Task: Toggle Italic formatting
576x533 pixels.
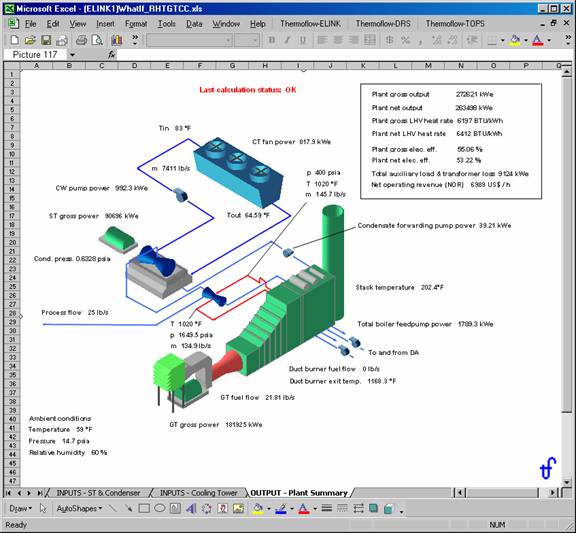Action: [287, 40]
